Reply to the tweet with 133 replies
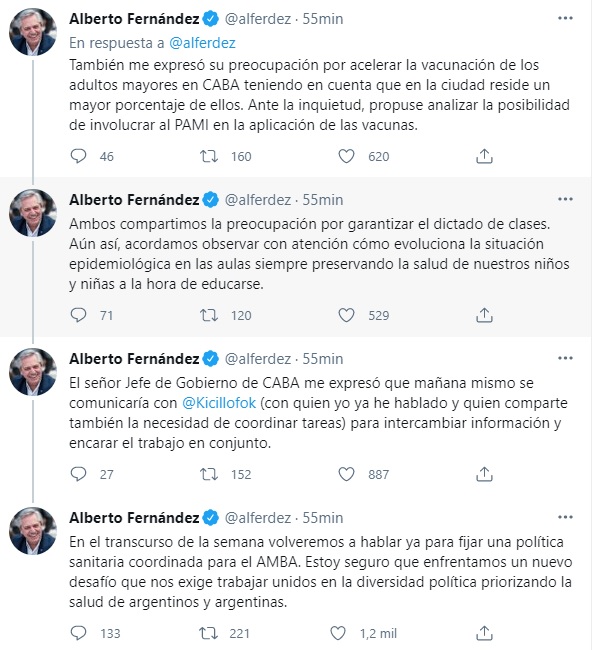Screen dimensions: 592x650 [x=78, y=633]
